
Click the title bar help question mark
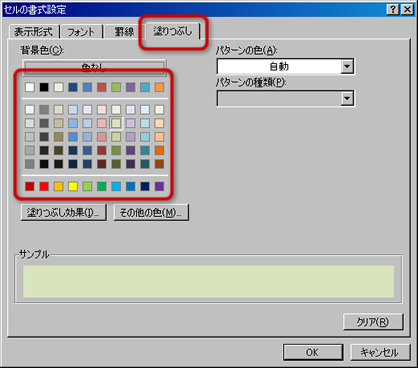pyautogui.click(x=393, y=9)
